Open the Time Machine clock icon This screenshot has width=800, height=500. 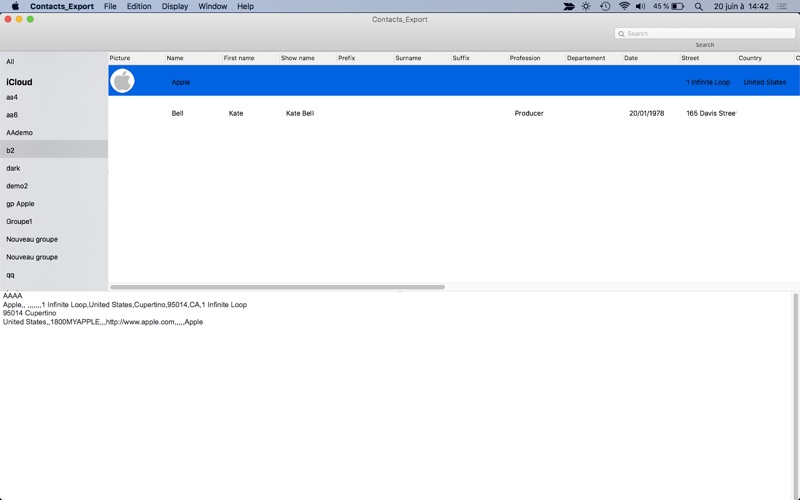click(605, 6)
